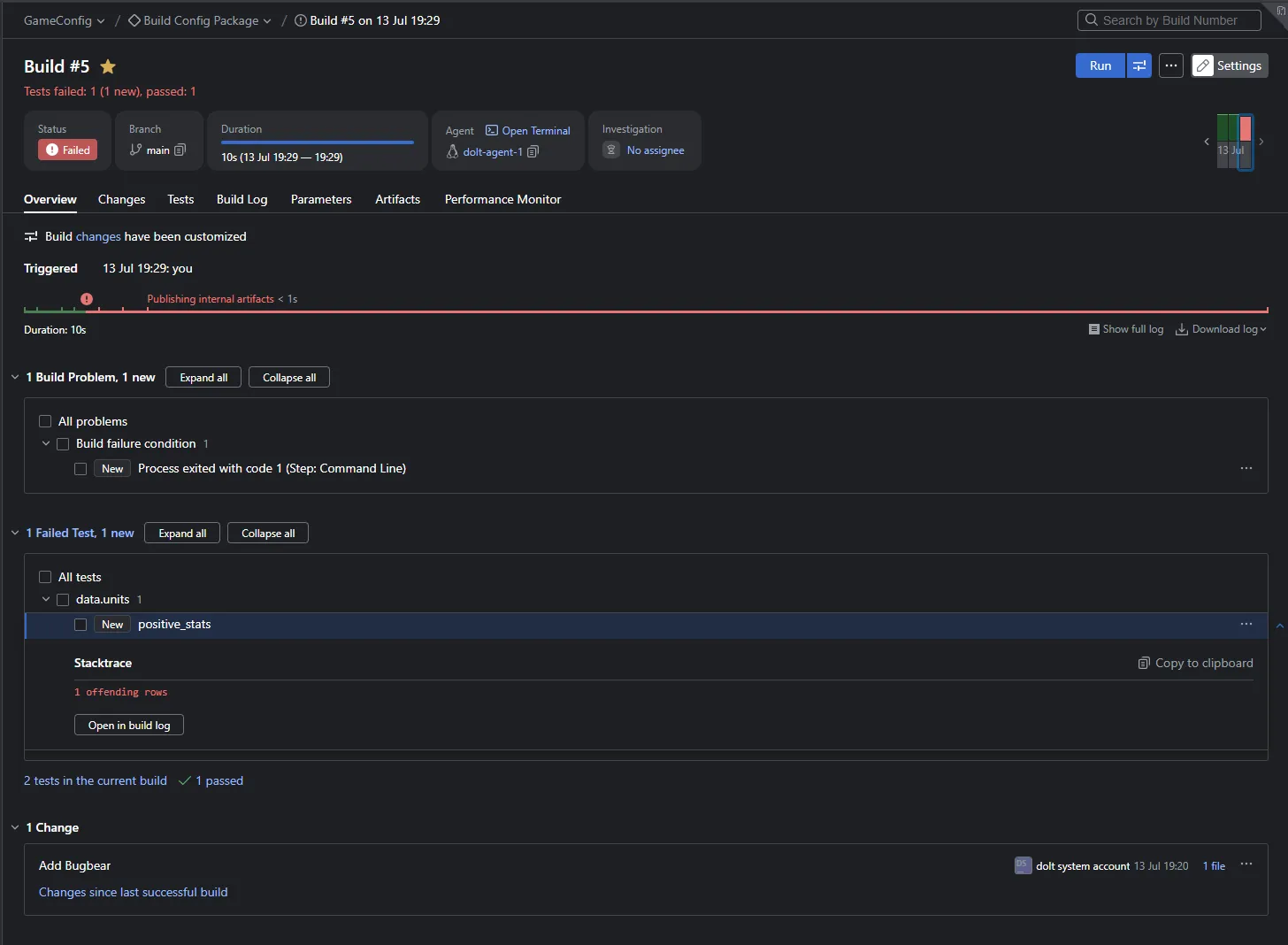
Task: Click the red Failed status badge
Action: [x=68, y=150]
